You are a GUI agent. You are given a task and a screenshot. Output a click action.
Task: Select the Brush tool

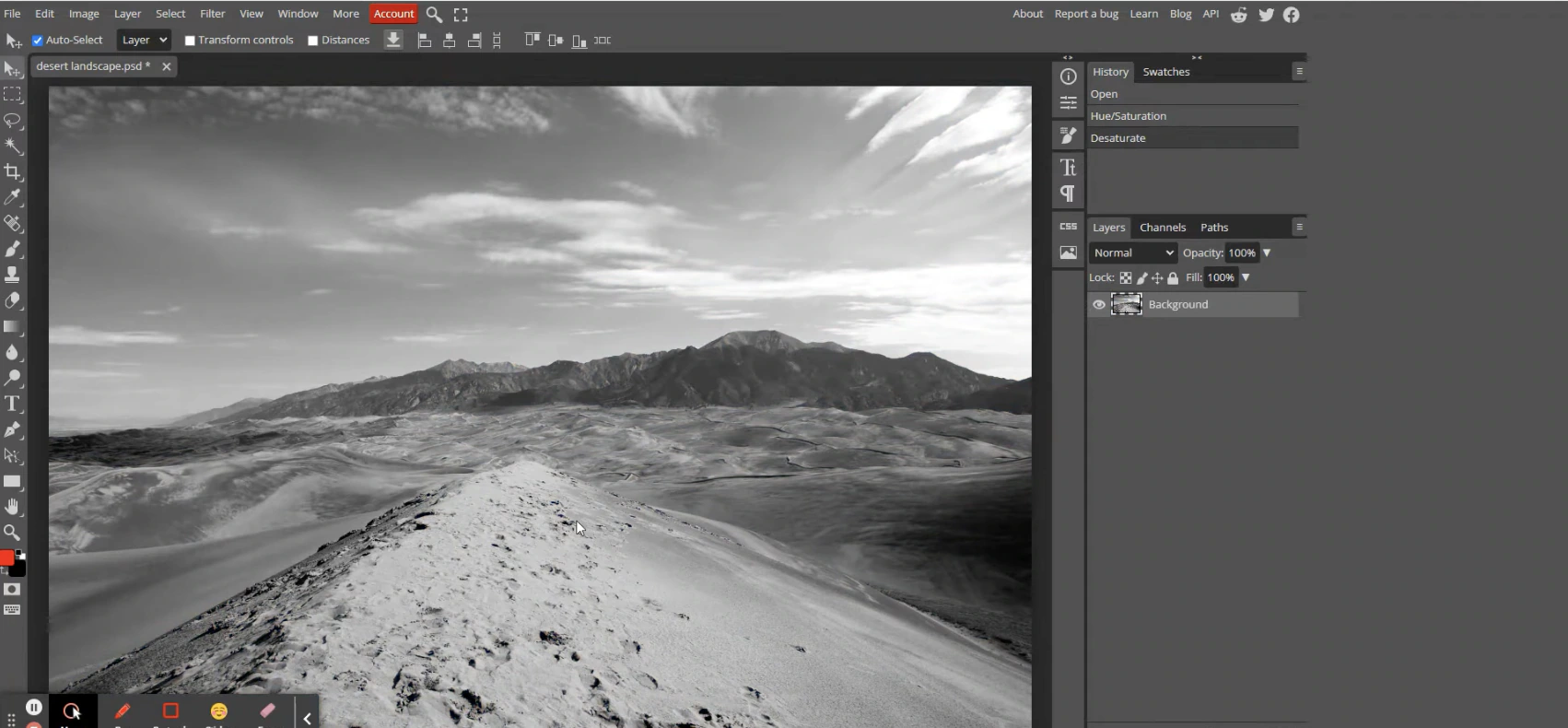click(x=12, y=249)
